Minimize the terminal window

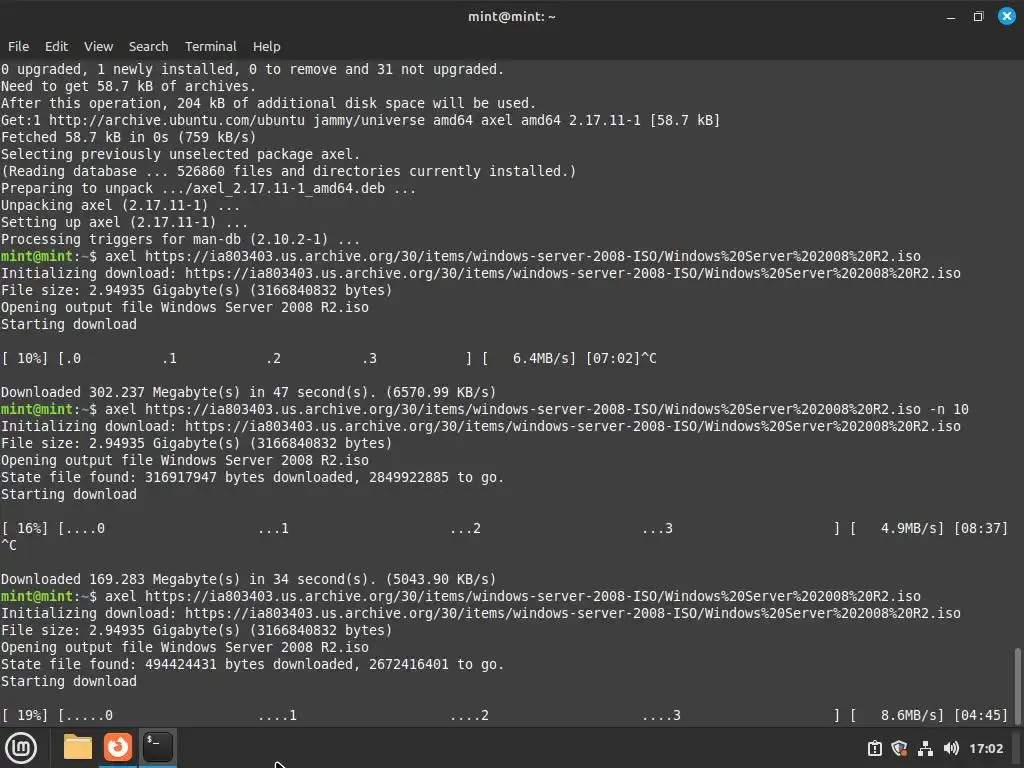tap(951, 17)
